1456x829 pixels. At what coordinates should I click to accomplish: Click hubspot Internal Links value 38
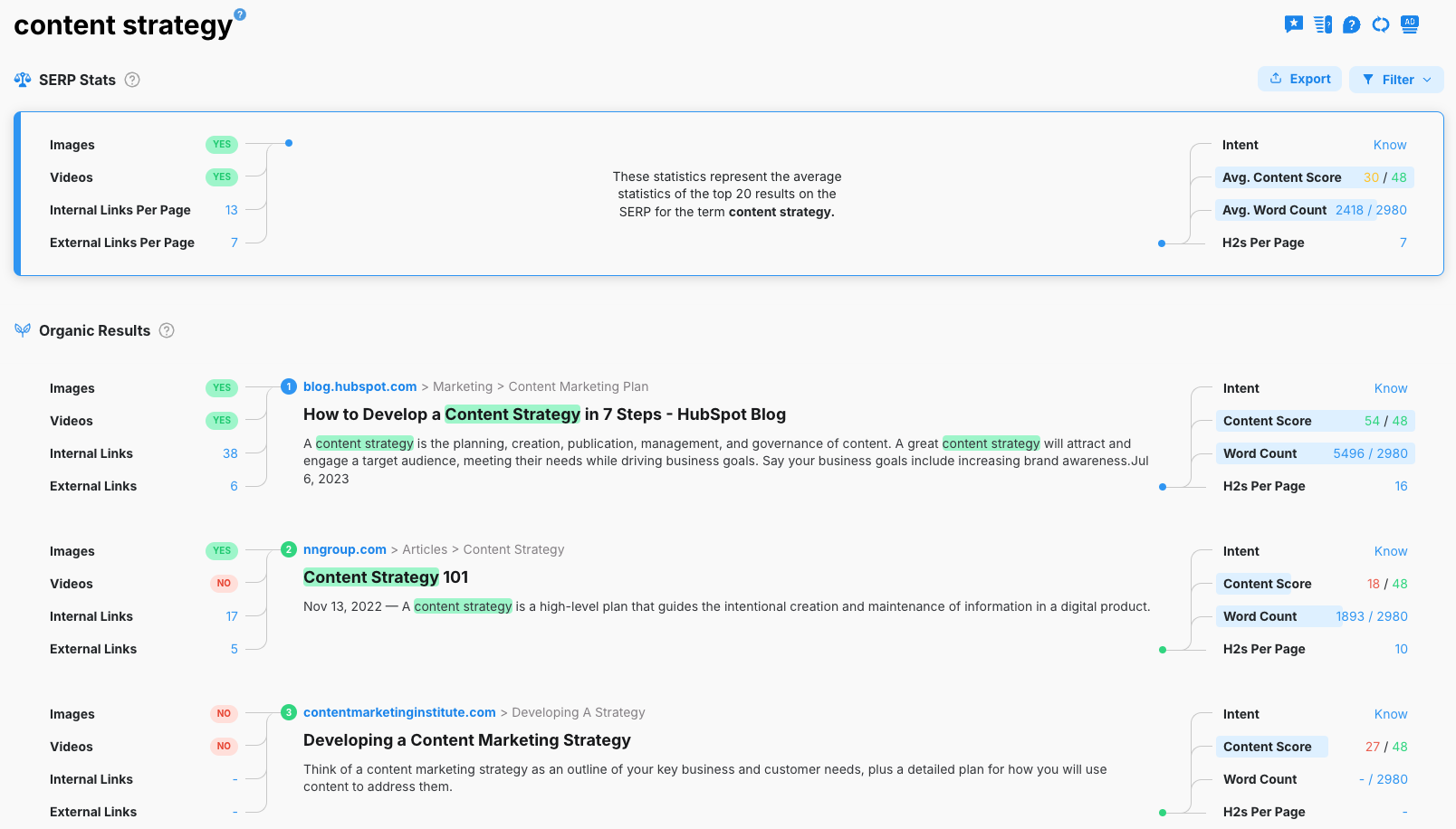coord(230,453)
